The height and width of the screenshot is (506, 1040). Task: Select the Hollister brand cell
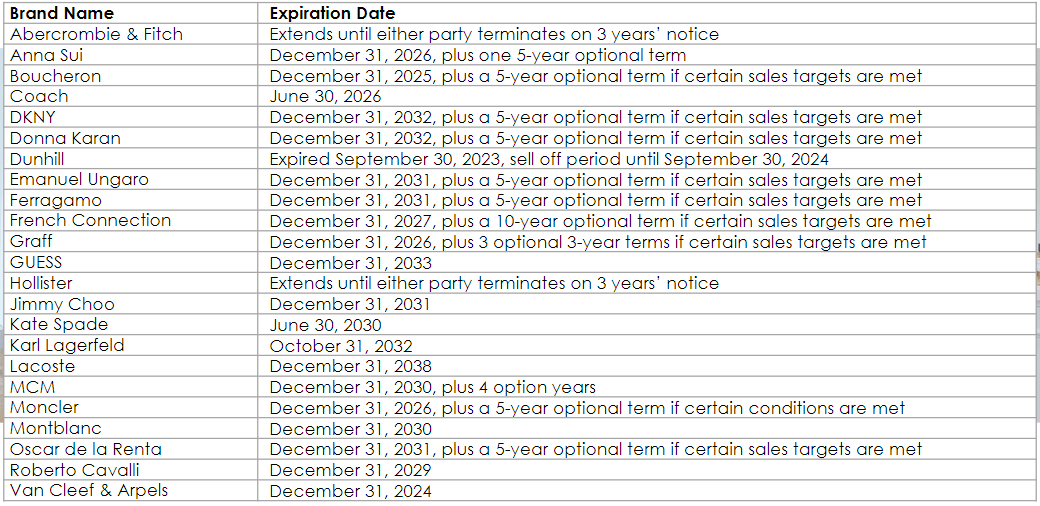[41, 283]
